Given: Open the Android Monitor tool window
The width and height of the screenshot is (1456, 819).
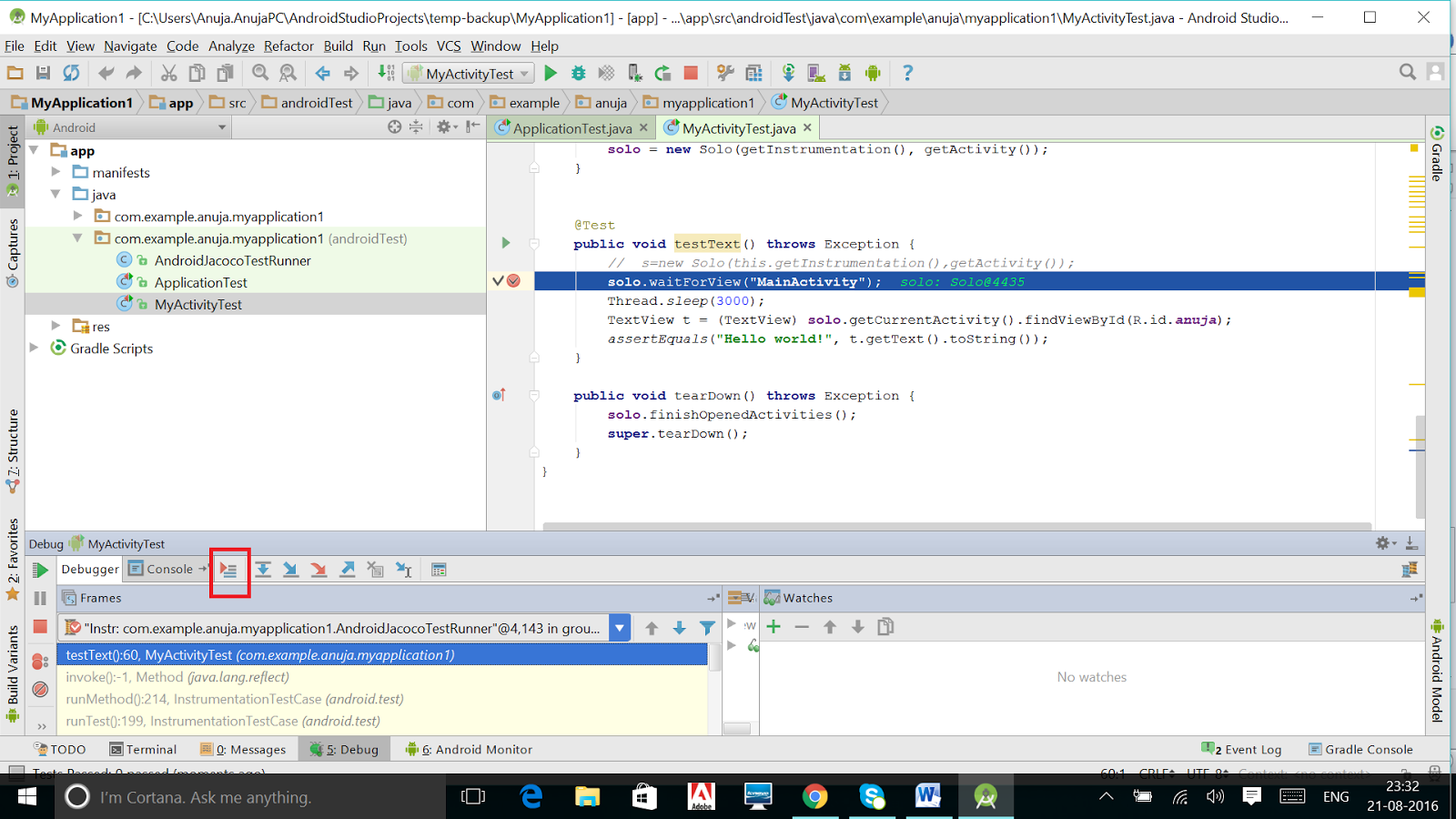Looking at the screenshot, I should (469, 750).
